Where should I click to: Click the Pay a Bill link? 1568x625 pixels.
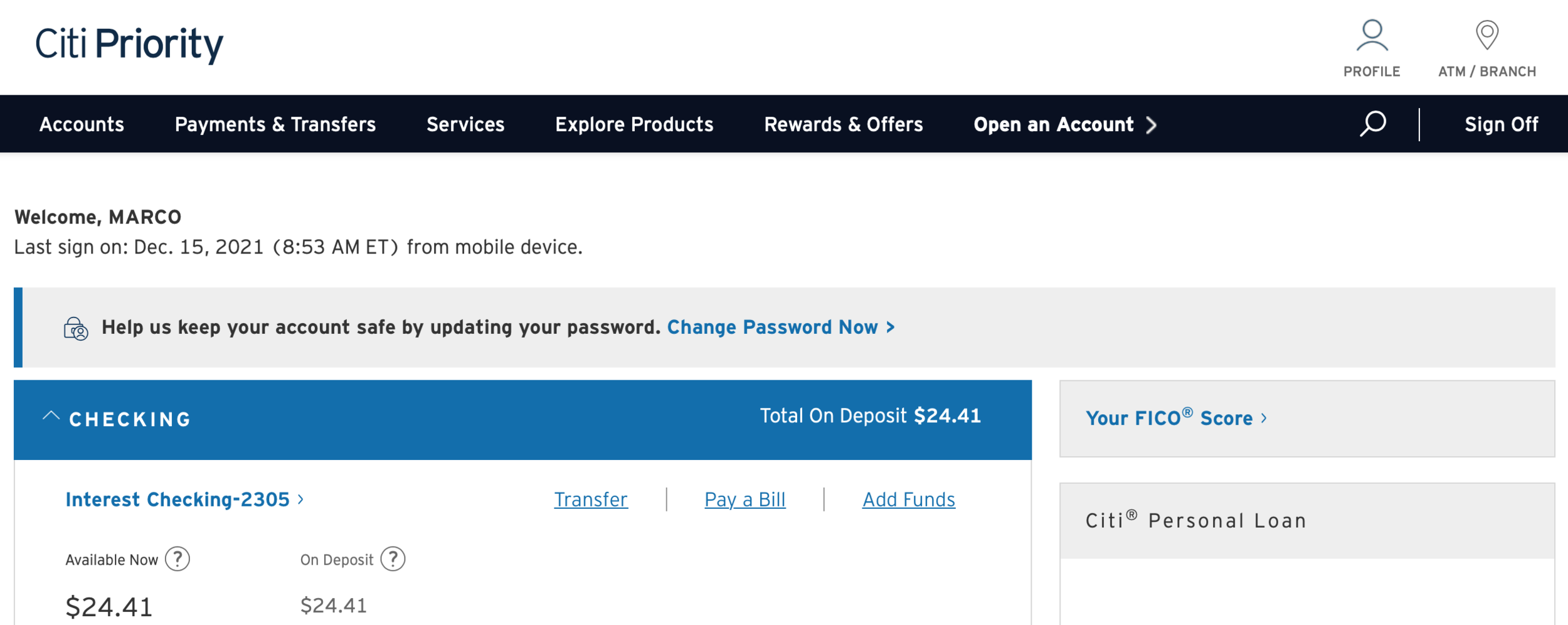pyautogui.click(x=745, y=499)
